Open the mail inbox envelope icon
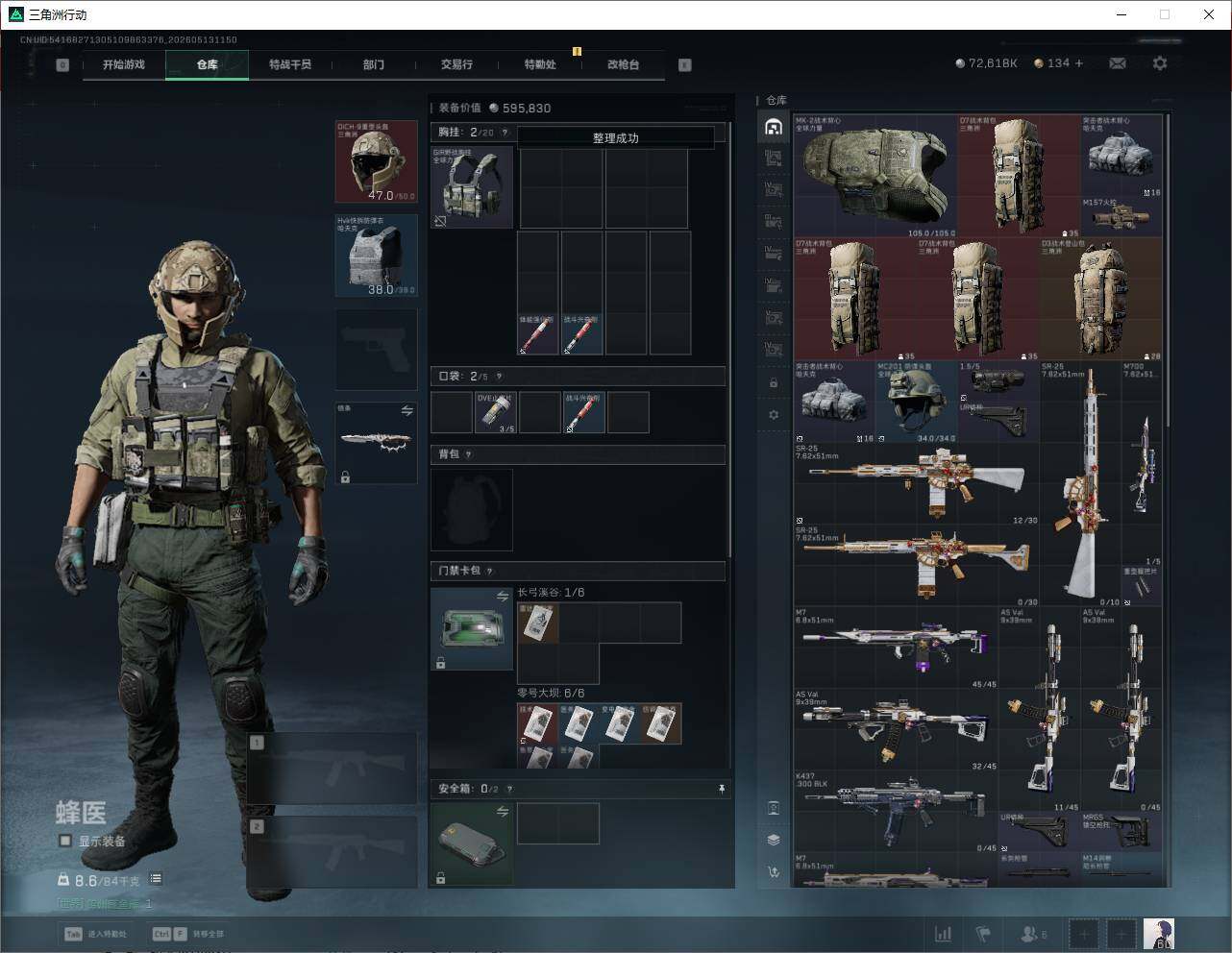 click(1118, 63)
